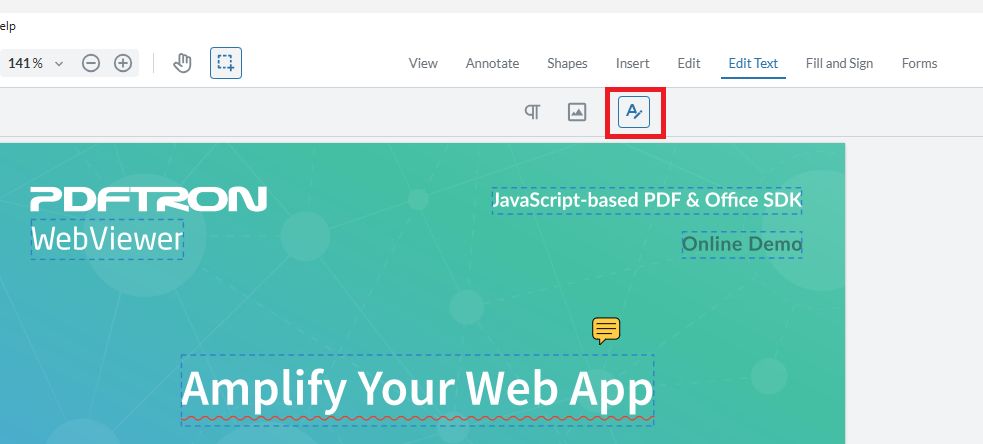Click the PDFTRON logo in the document
983x444 pixels.
tap(149, 199)
